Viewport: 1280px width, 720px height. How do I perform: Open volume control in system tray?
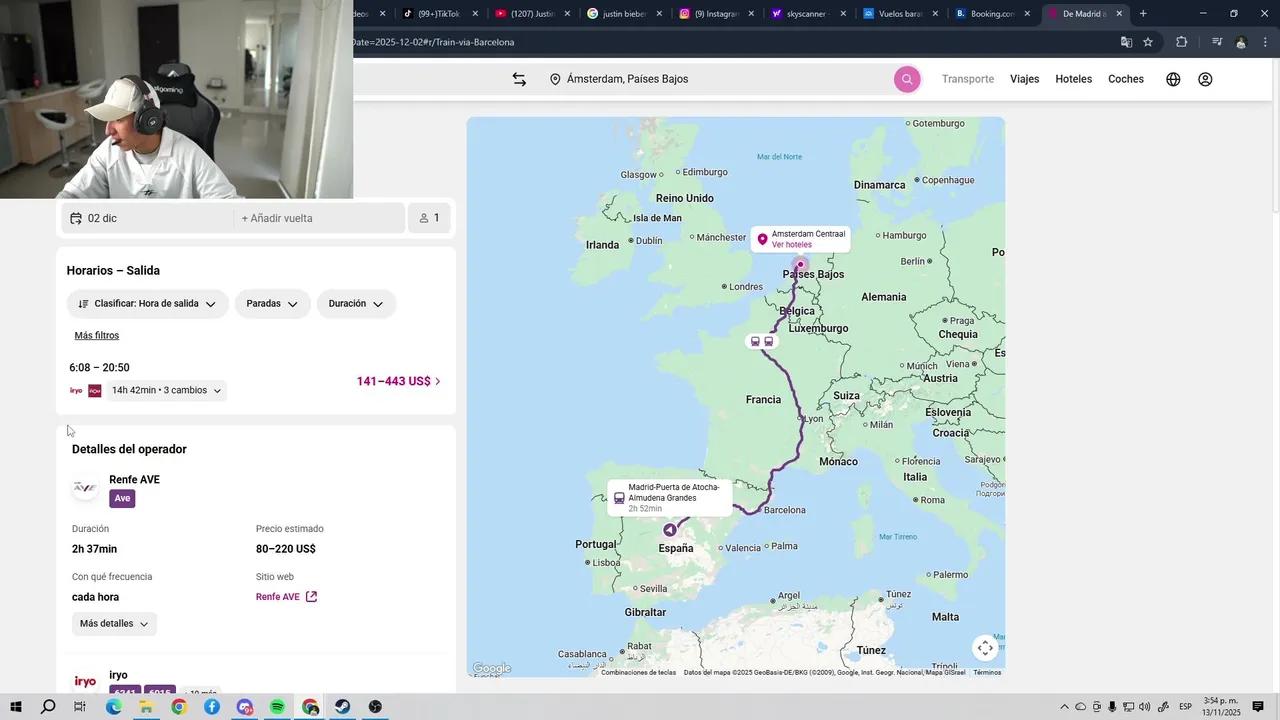[x=1144, y=707]
